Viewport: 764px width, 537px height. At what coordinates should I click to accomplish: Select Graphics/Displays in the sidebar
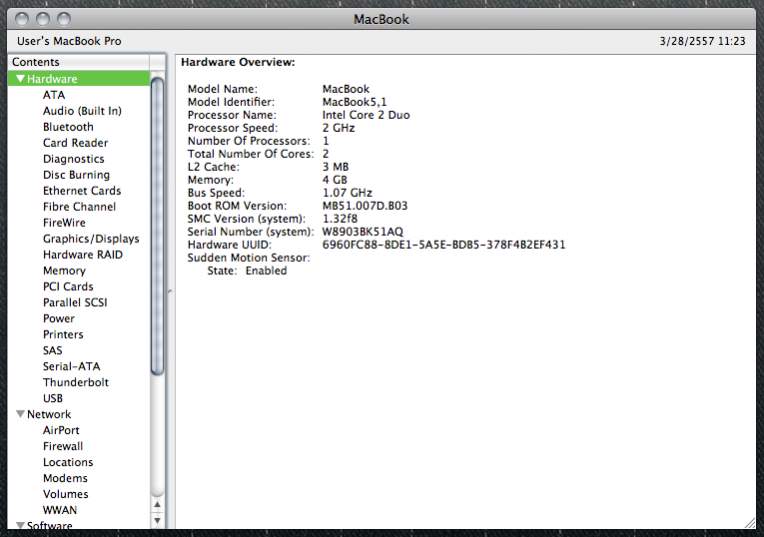pos(91,239)
